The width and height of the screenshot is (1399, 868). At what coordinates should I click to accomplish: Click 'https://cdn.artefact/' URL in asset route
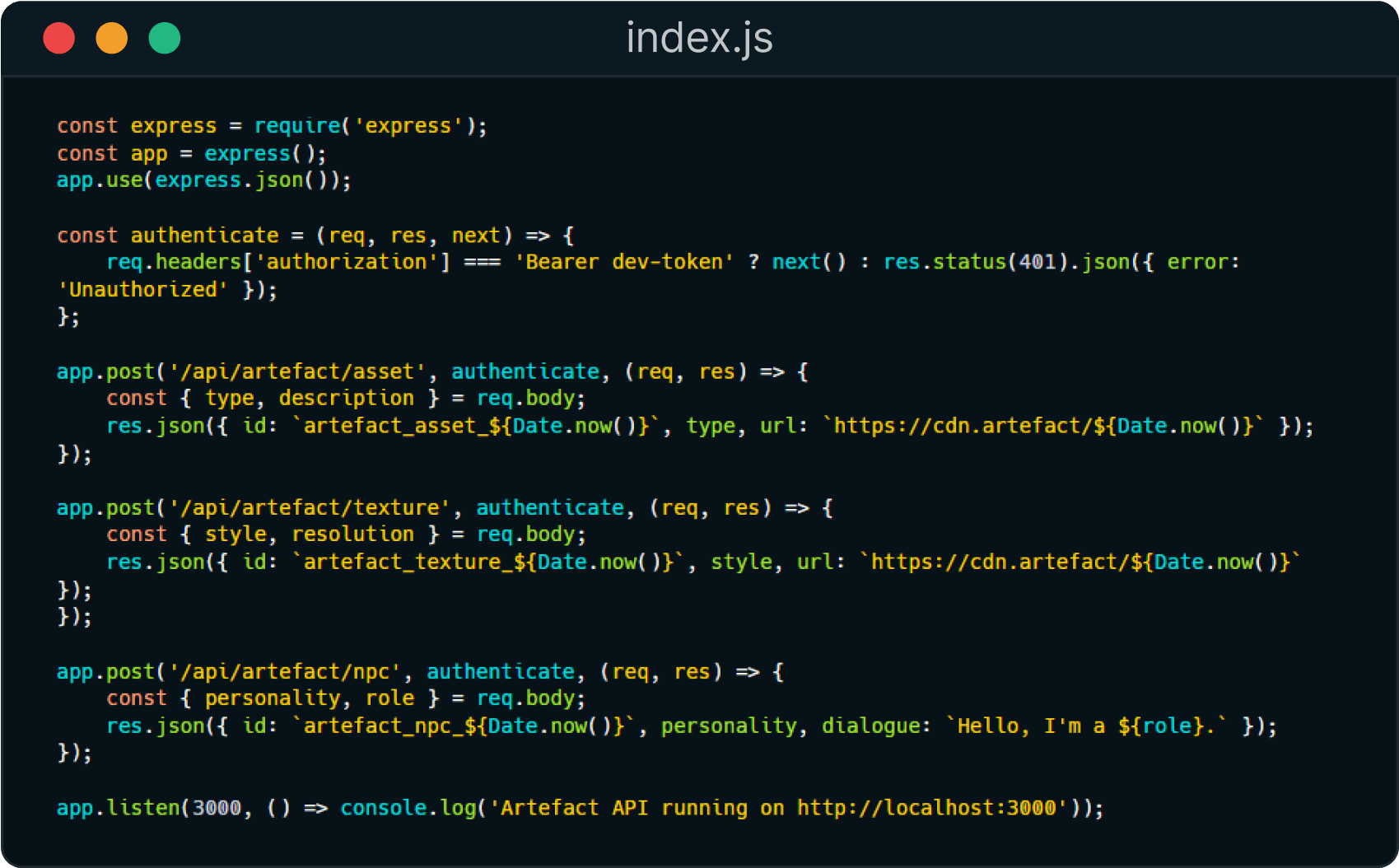(963, 426)
